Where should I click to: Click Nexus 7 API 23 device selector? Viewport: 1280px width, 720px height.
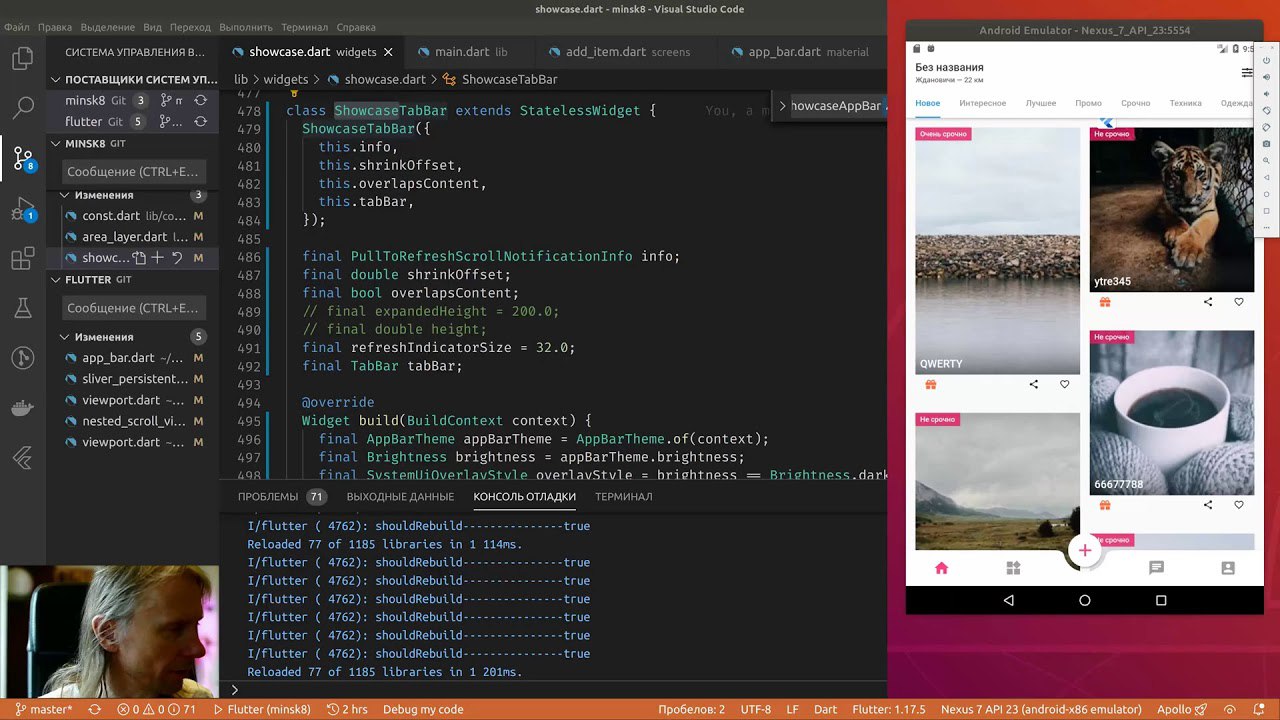pyautogui.click(x=1041, y=710)
